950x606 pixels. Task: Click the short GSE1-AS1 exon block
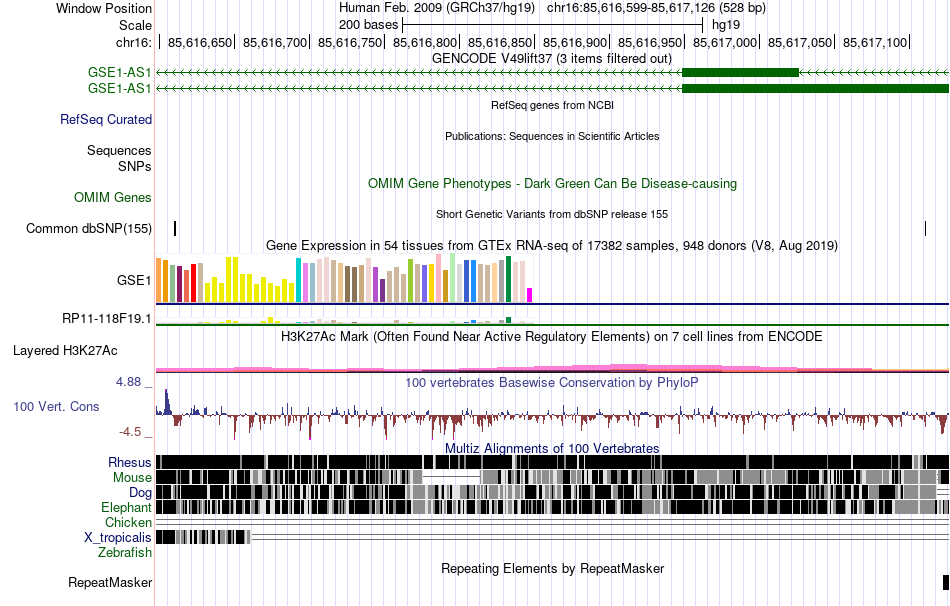(740, 73)
